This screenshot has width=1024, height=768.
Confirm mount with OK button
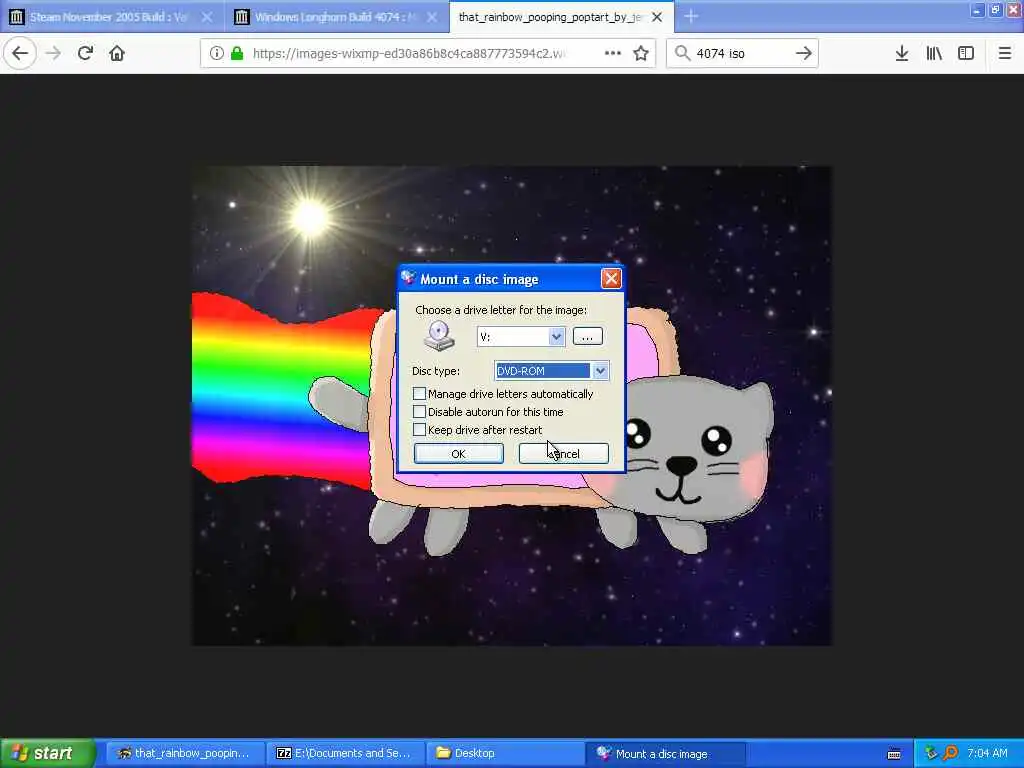(458, 454)
